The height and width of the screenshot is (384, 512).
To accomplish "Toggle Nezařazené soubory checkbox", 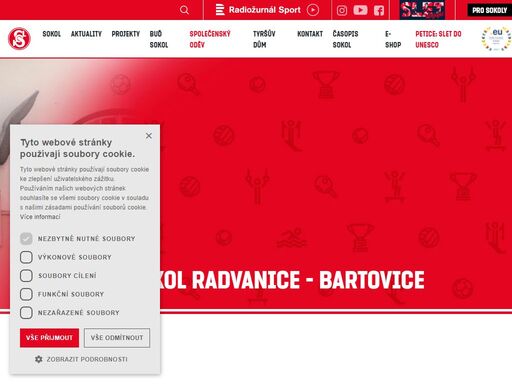I will click(x=26, y=313).
